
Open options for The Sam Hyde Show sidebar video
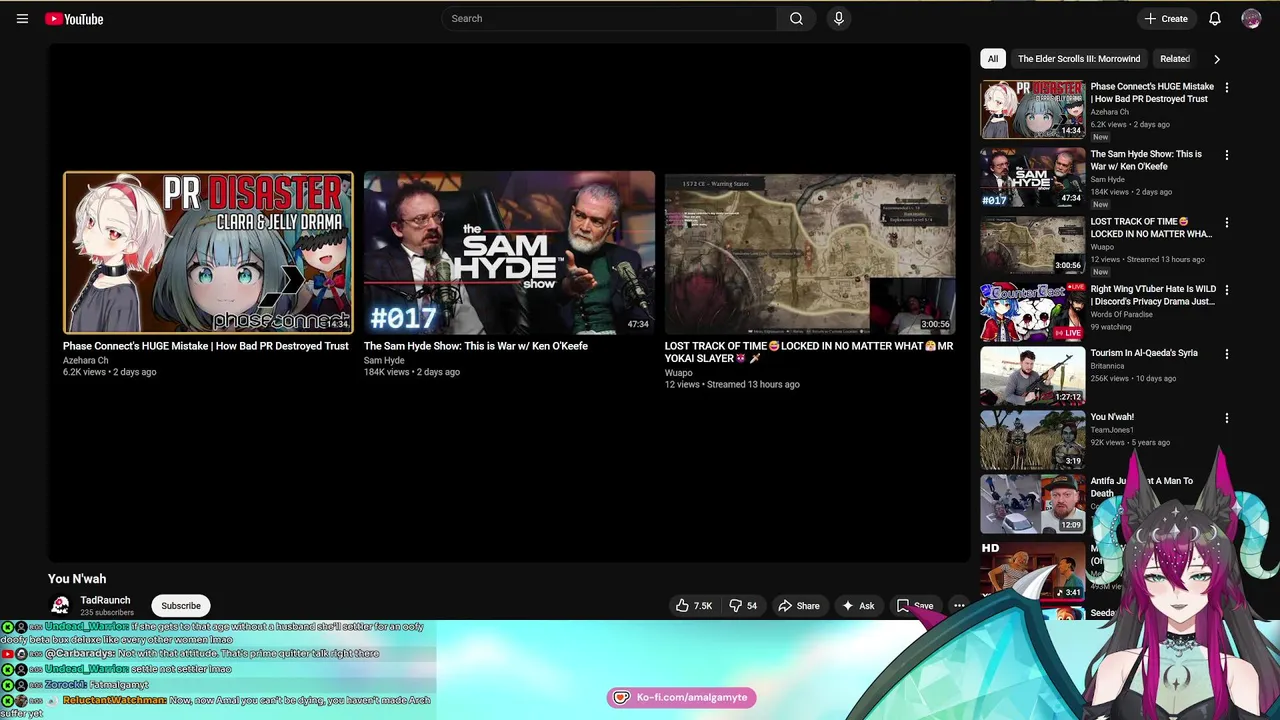pyautogui.click(x=1226, y=155)
